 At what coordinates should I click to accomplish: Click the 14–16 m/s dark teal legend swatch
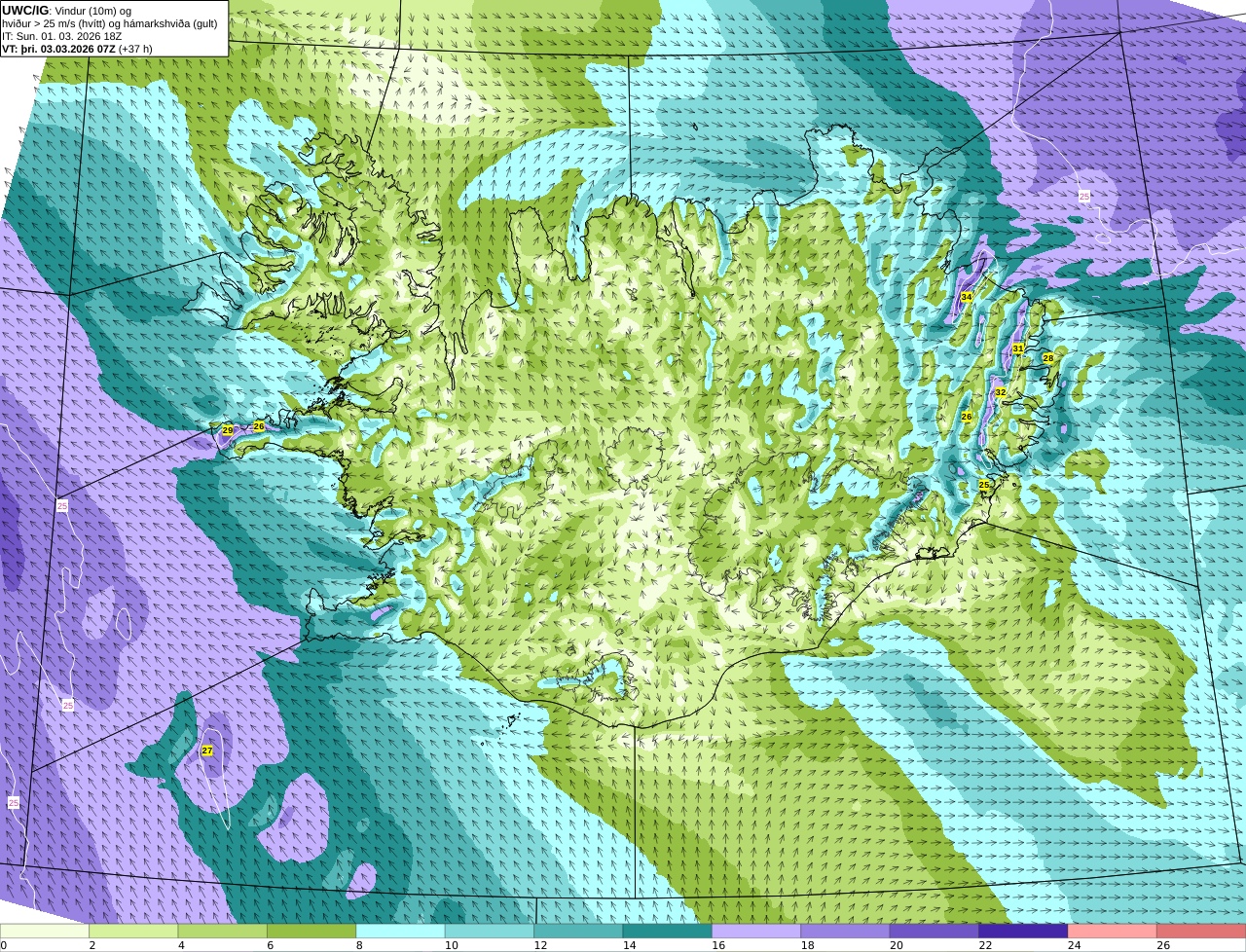(x=667, y=932)
